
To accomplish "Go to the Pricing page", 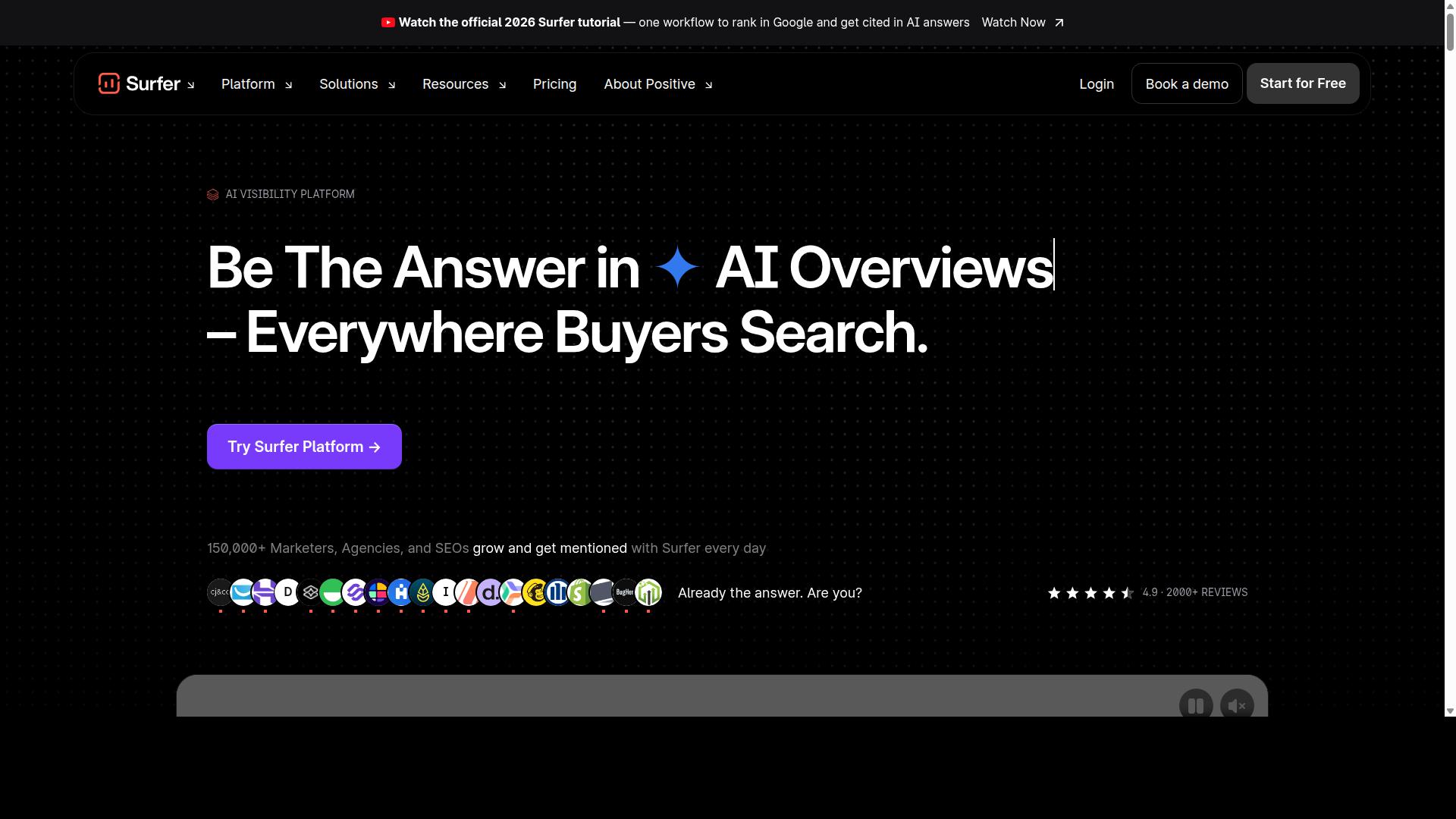I will [554, 84].
